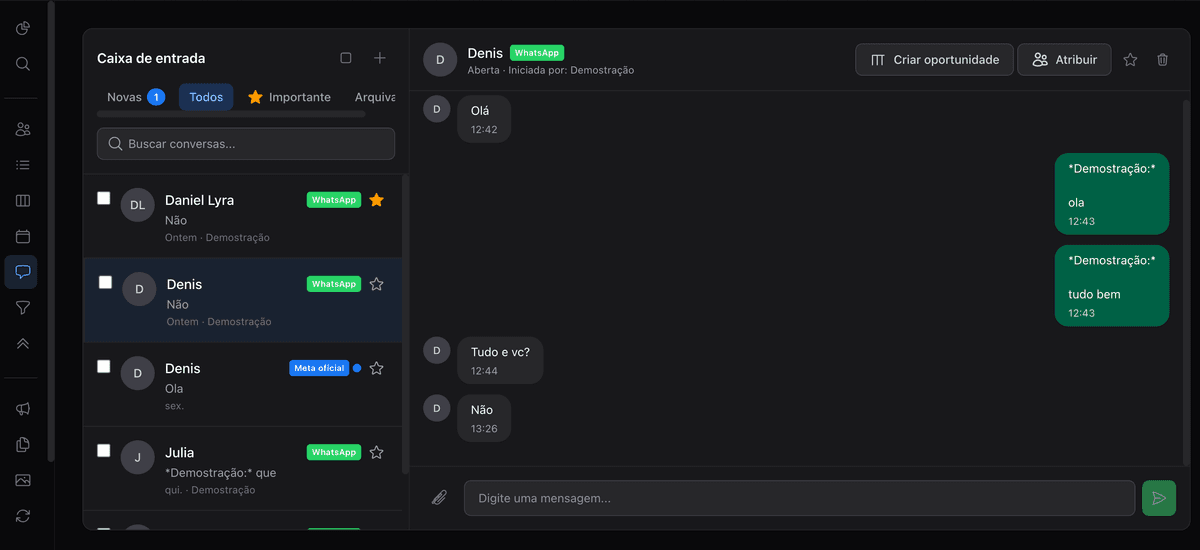Image resolution: width=1200 pixels, height=550 pixels.
Task: Click the Buscar conversas search field
Action: pyautogui.click(x=246, y=144)
